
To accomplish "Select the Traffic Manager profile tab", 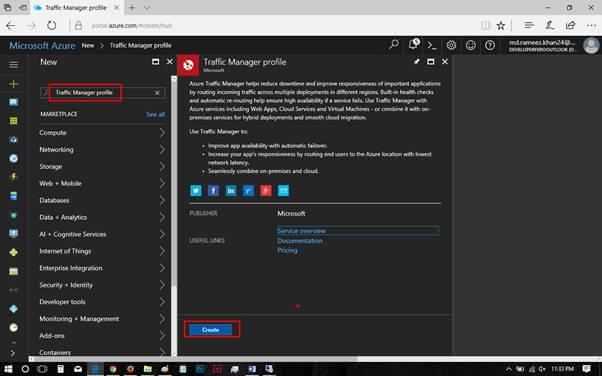I will 76,8.
